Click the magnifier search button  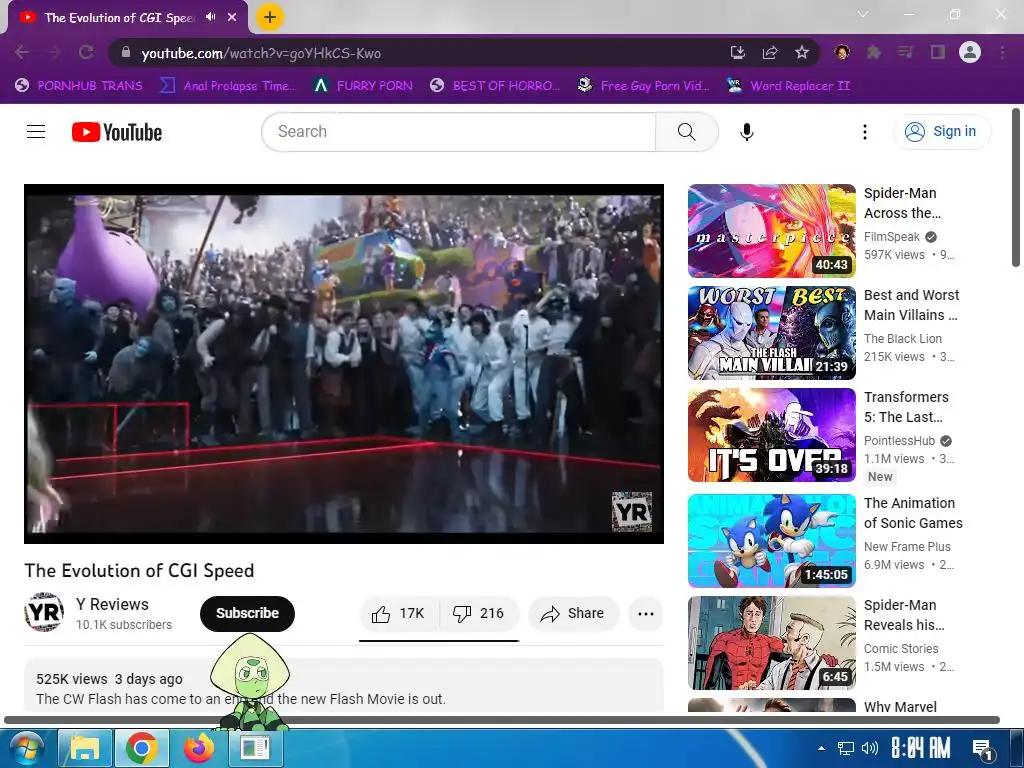[686, 132]
